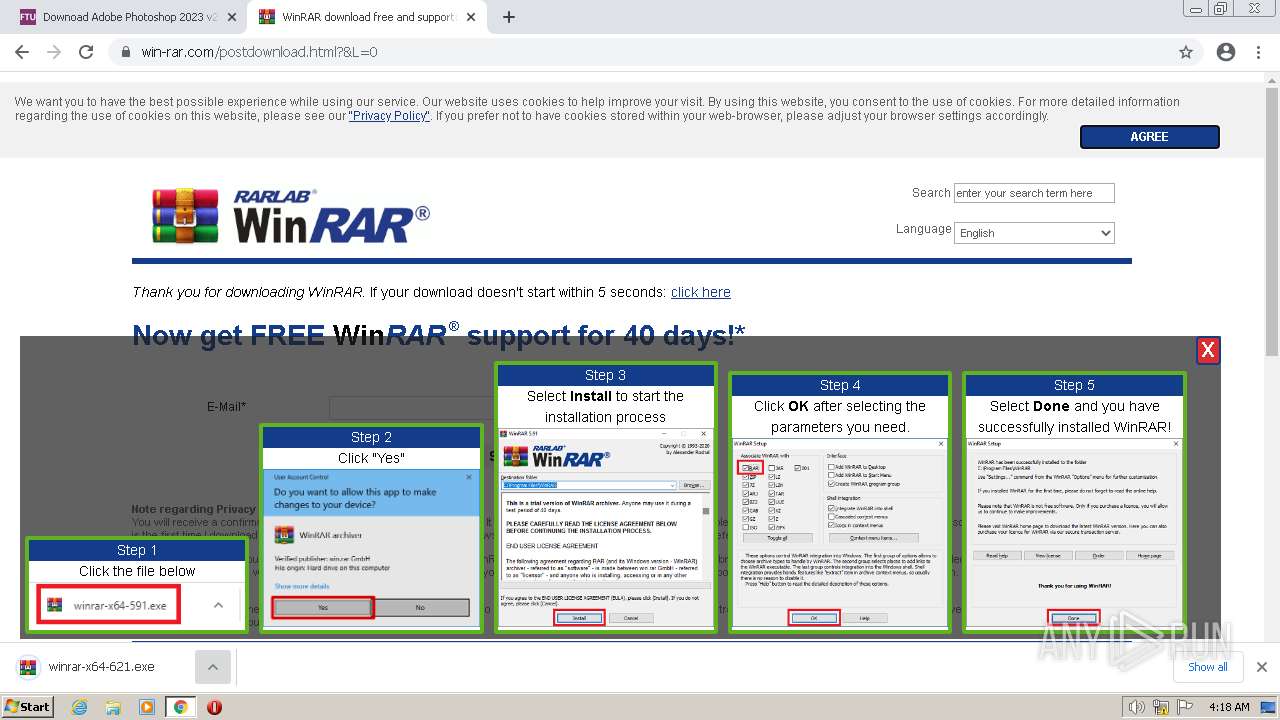1280x720 pixels.
Task: Click the Step 5 Select Done image
Action: (1073, 502)
